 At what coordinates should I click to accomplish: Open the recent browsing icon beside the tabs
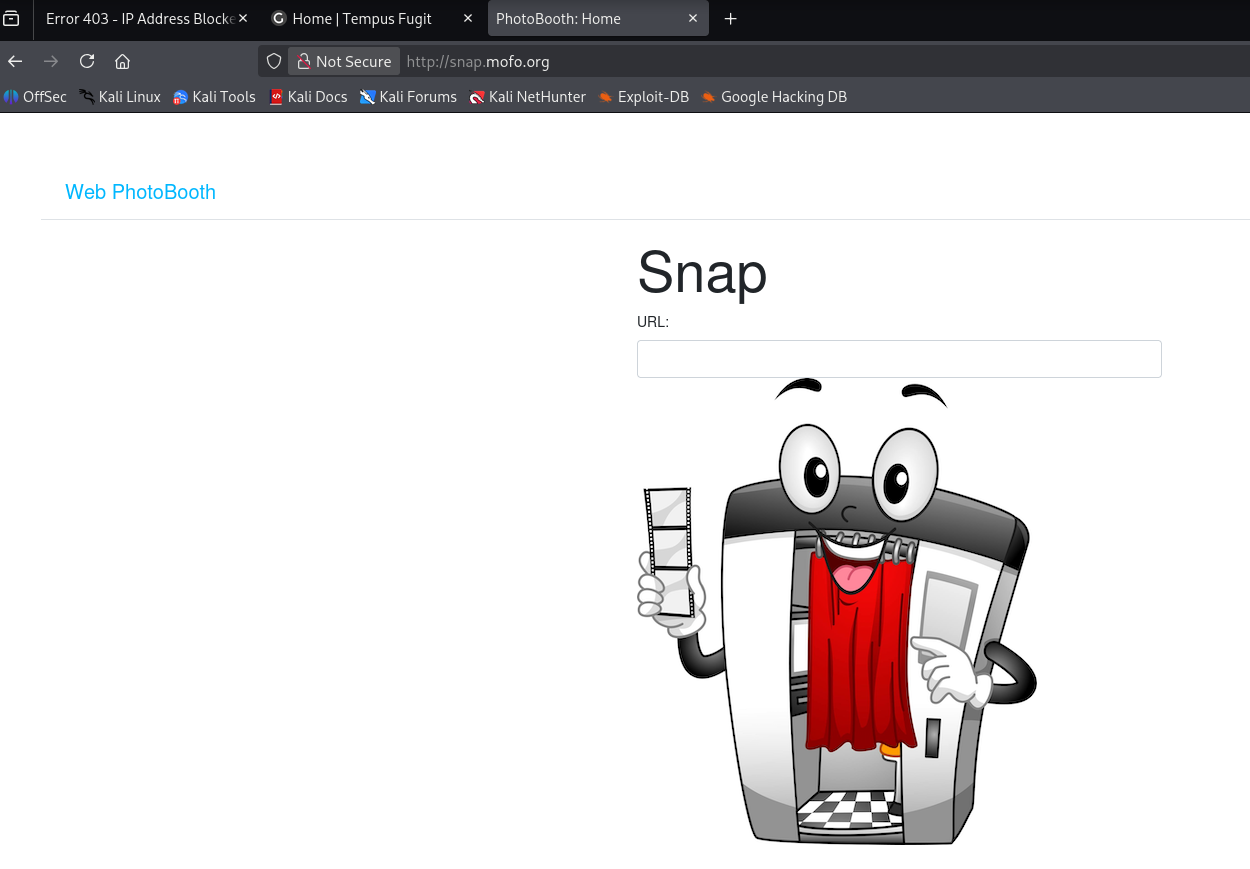(x=12, y=18)
